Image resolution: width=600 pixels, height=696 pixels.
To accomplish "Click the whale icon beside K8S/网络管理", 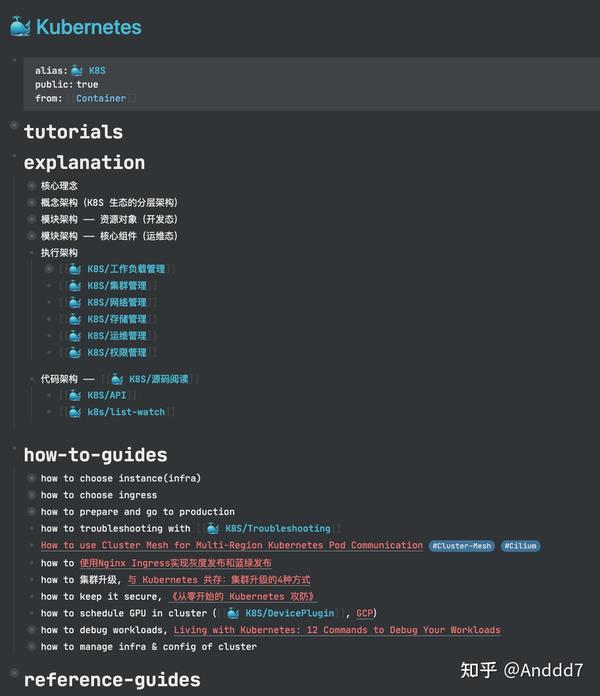I will click(75, 302).
